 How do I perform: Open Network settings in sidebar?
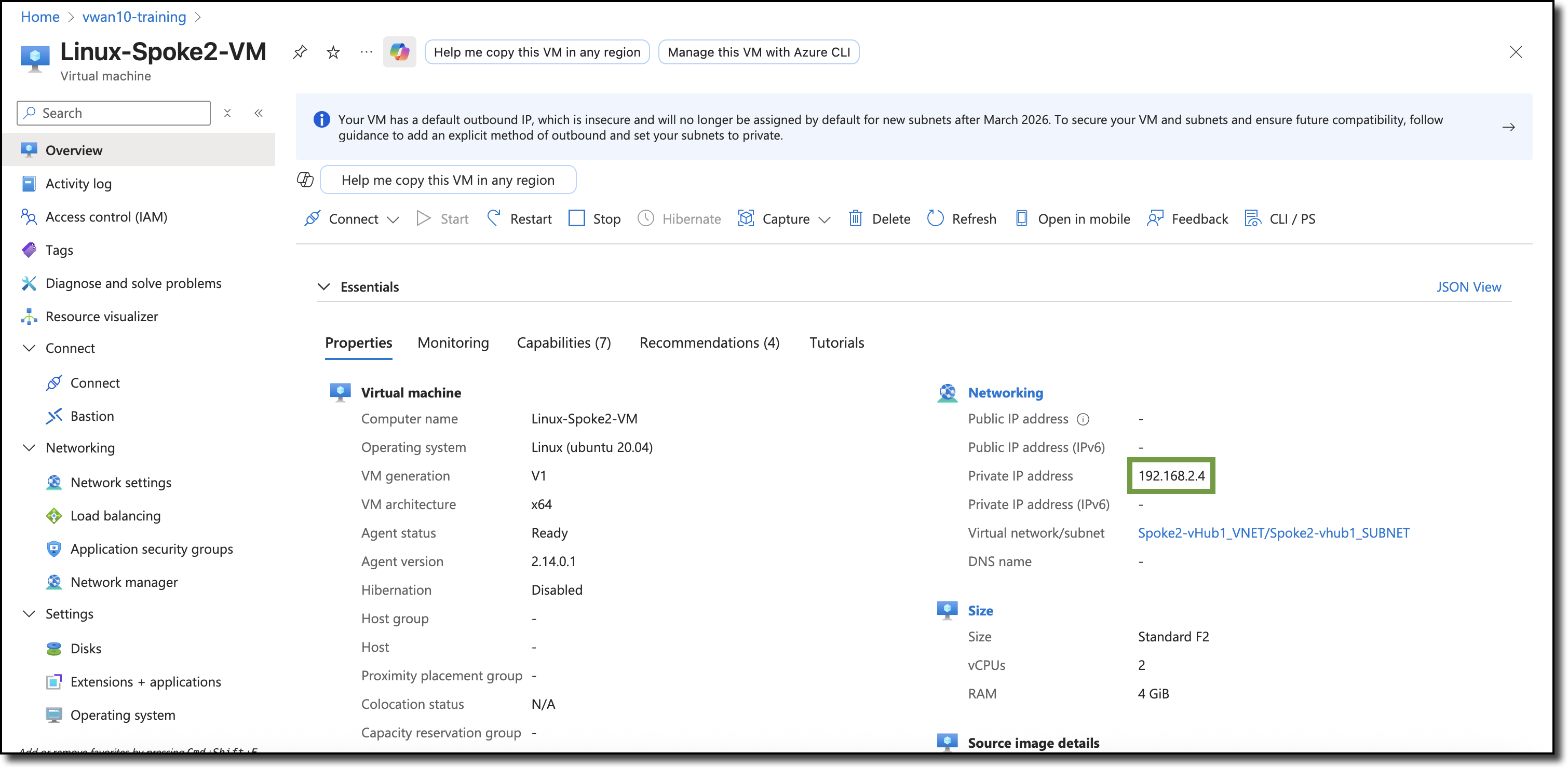tap(120, 483)
